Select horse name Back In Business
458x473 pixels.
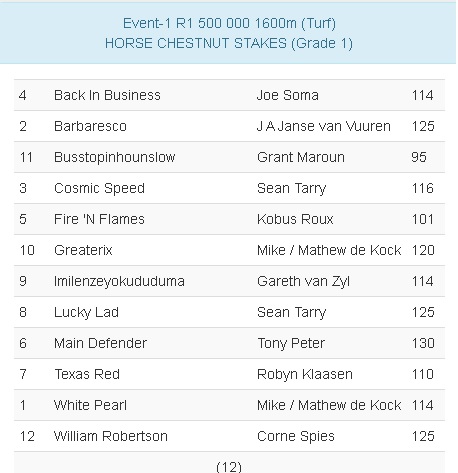tap(107, 95)
